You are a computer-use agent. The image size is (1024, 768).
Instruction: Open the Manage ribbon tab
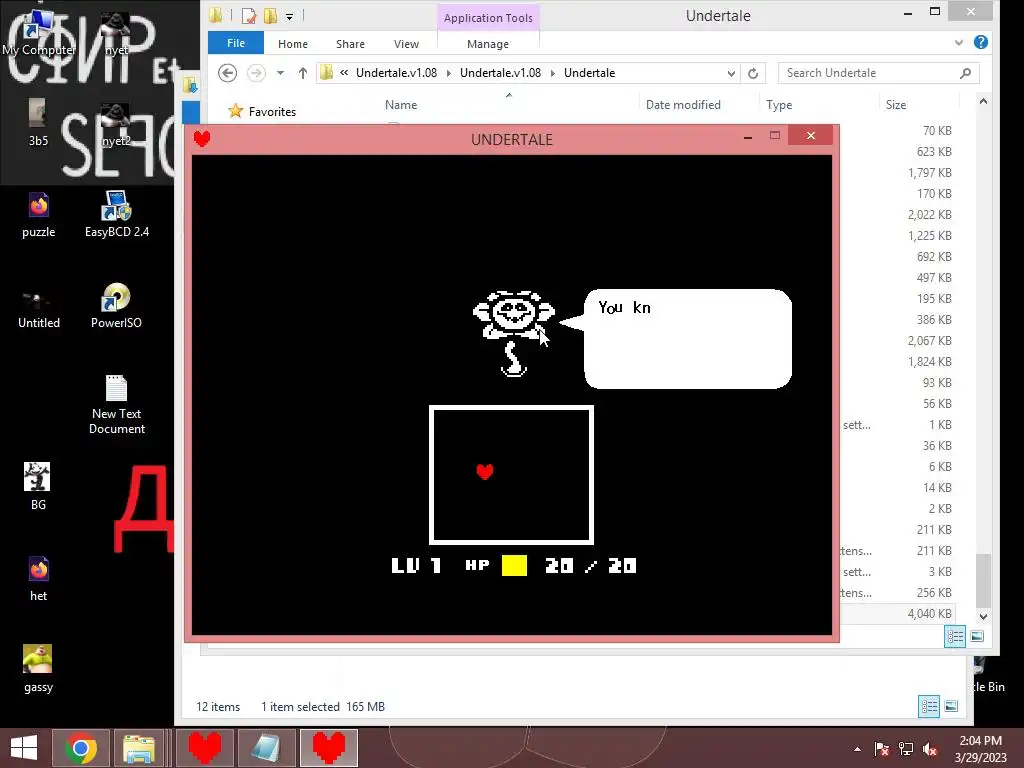[x=488, y=44]
